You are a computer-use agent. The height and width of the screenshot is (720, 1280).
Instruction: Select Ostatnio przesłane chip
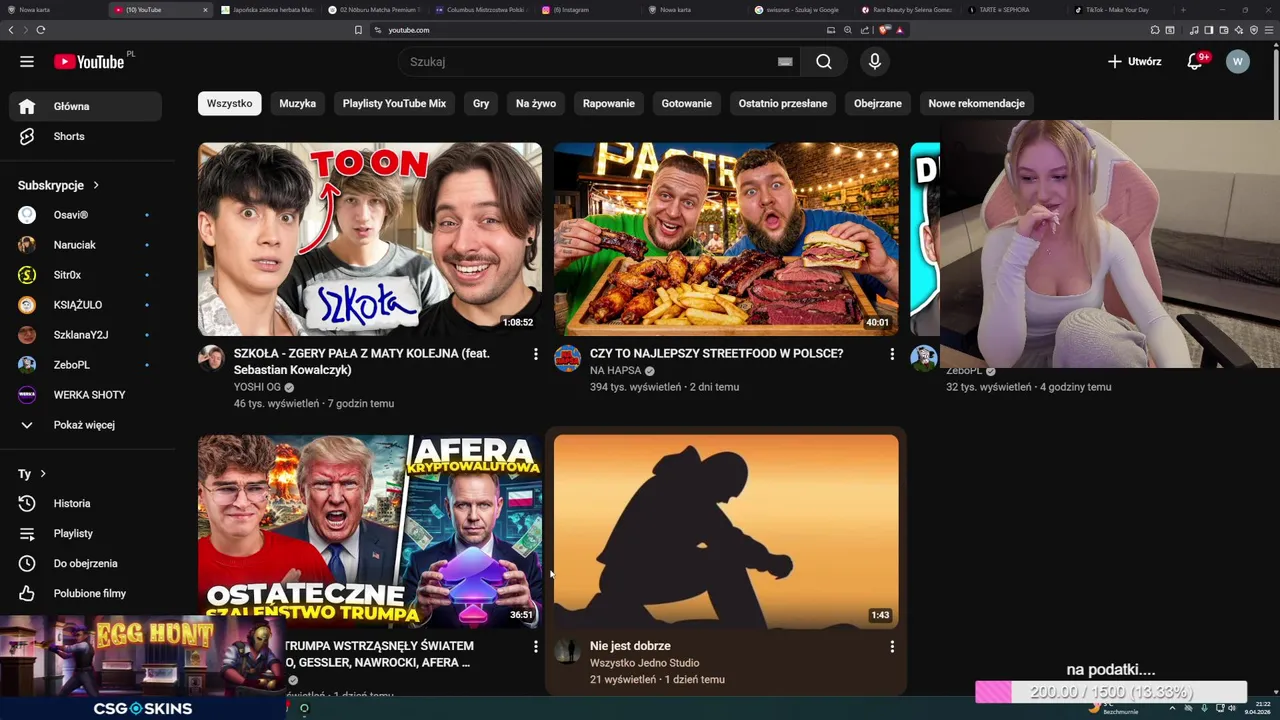tap(783, 104)
